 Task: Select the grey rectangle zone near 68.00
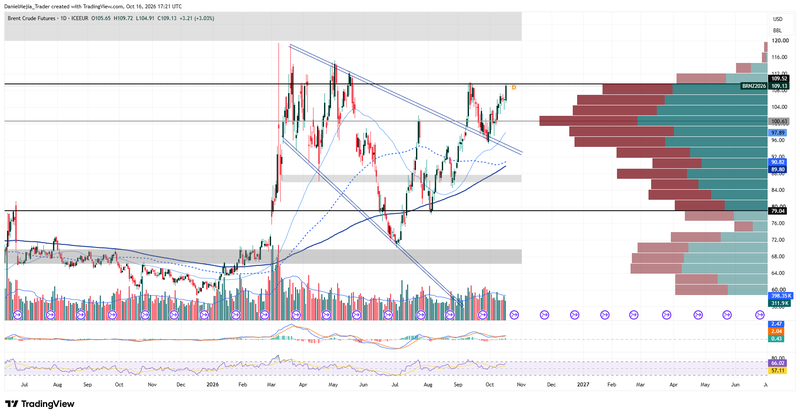point(263,256)
